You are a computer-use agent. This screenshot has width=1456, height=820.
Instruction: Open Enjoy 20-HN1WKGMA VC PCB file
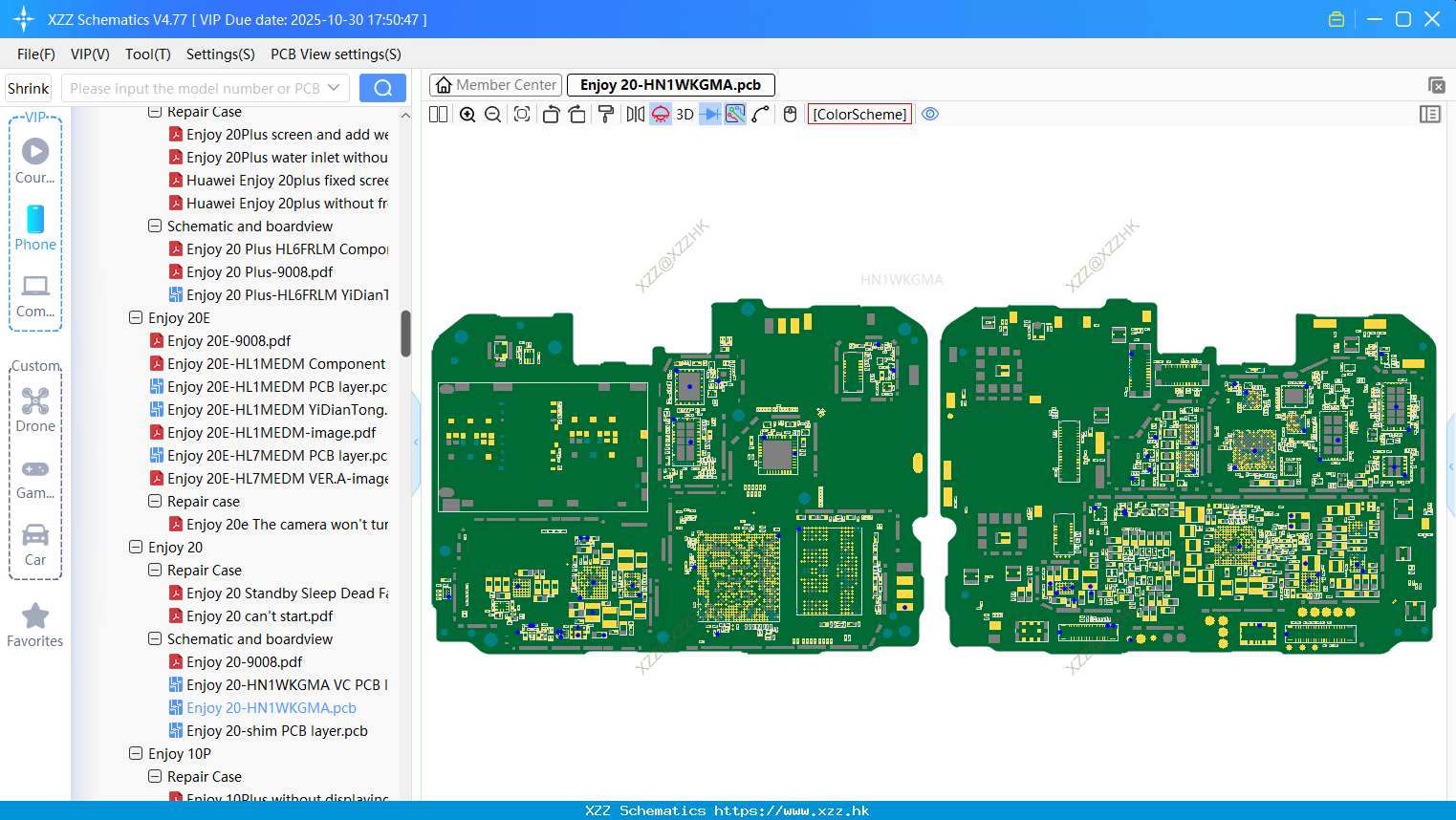tap(287, 685)
